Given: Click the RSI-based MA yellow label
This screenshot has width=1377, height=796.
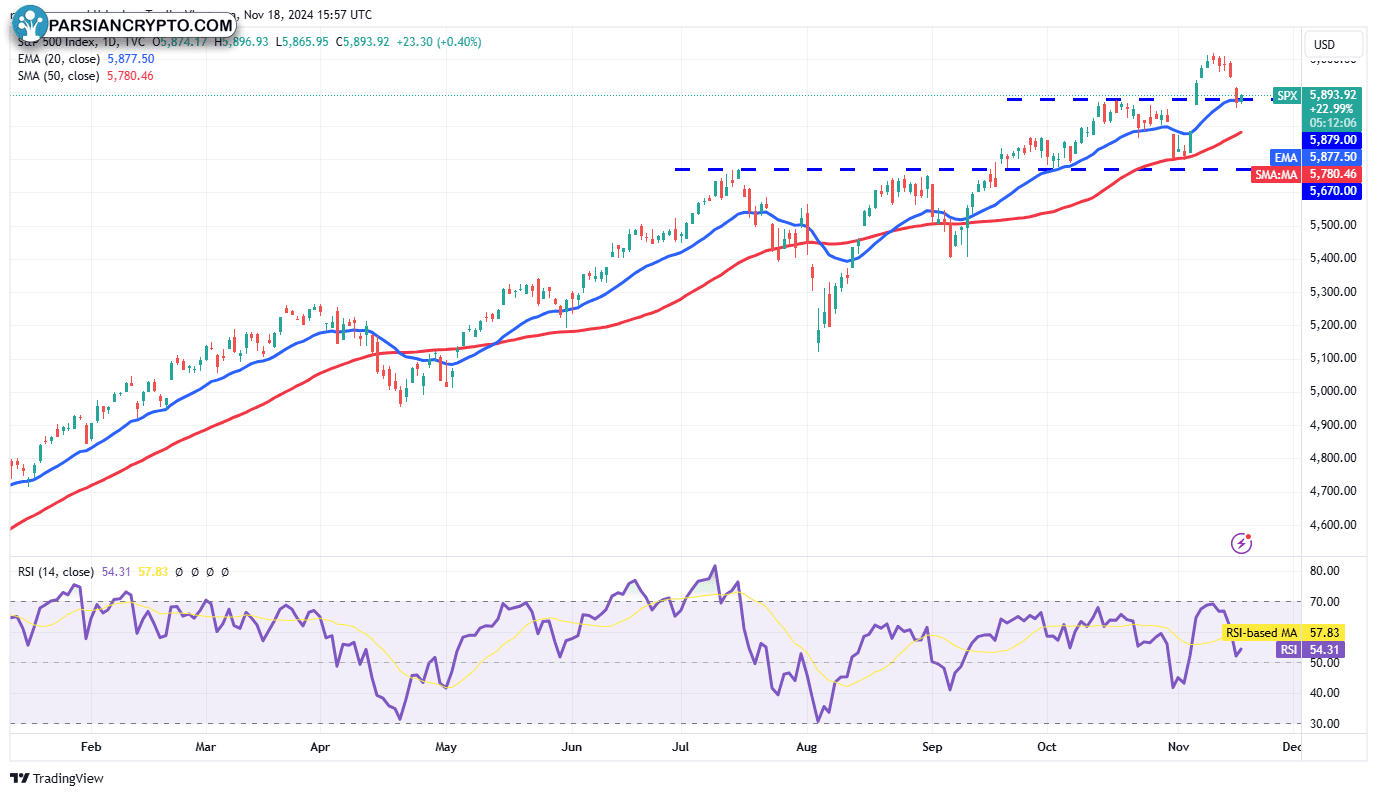Looking at the screenshot, I should [1260, 633].
